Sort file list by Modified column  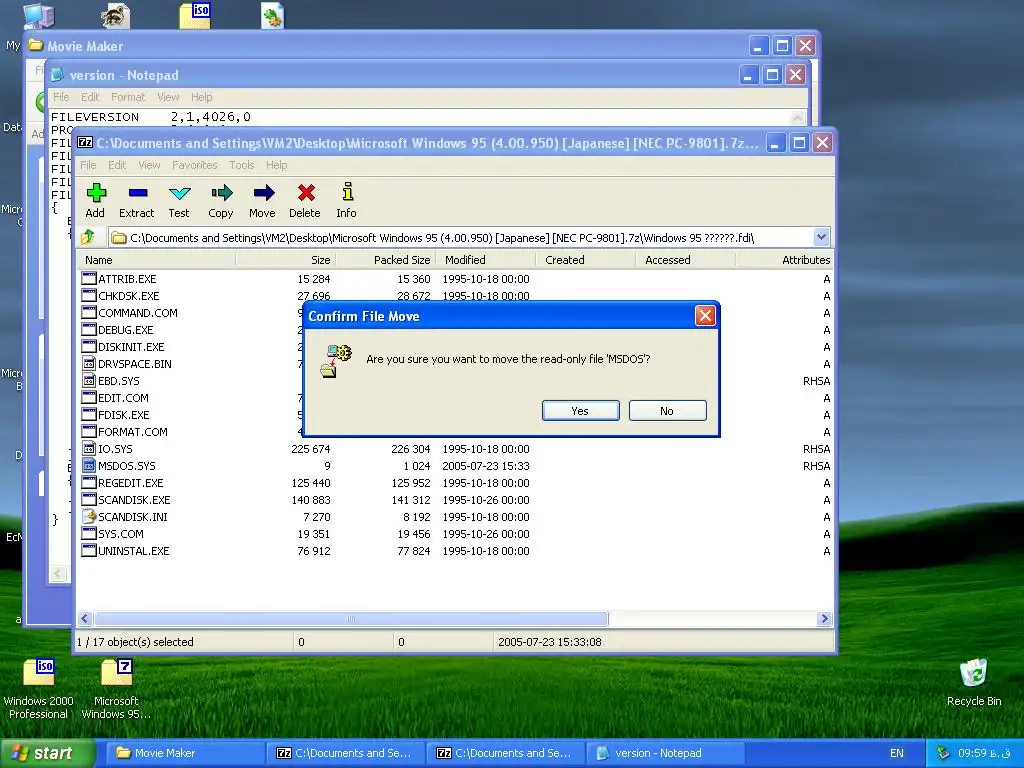pyautogui.click(x=486, y=260)
